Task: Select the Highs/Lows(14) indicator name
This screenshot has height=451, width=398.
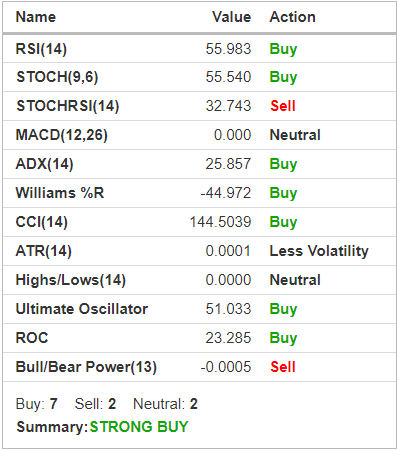Action: 71,280
